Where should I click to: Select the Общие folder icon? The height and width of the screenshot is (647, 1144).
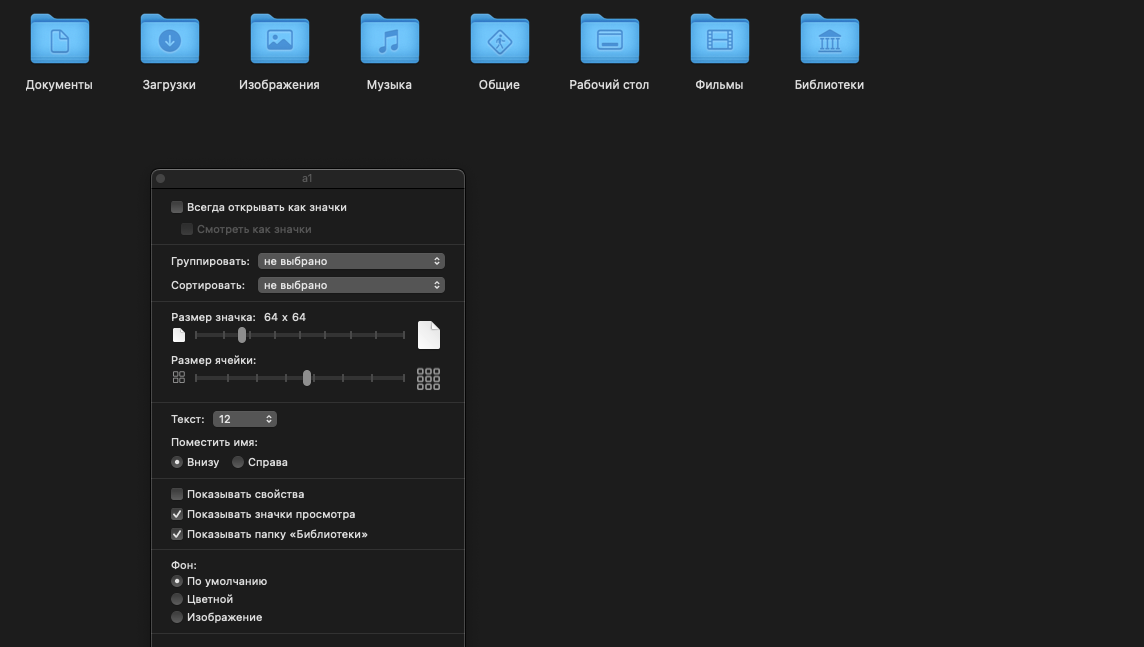click(499, 40)
